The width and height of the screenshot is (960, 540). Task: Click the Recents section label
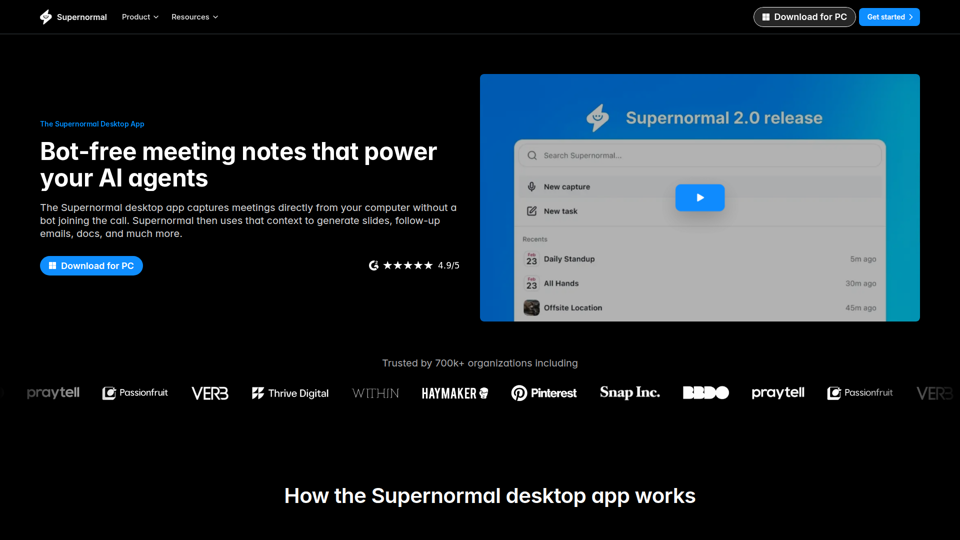pos(535,239)
